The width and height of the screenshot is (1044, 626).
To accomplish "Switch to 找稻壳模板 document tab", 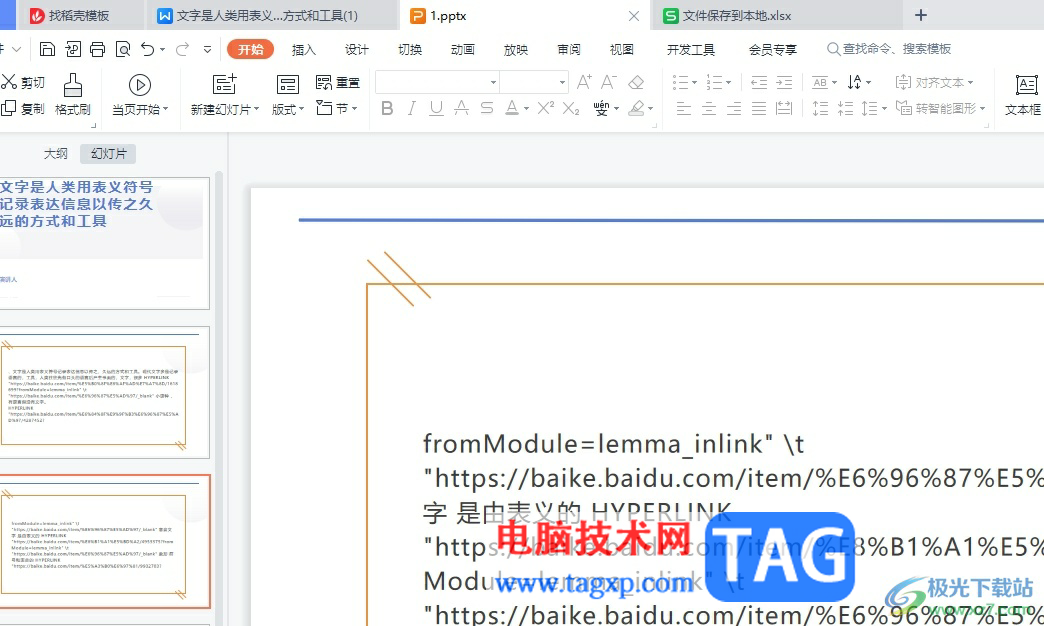I will click(x=79, y=15).
